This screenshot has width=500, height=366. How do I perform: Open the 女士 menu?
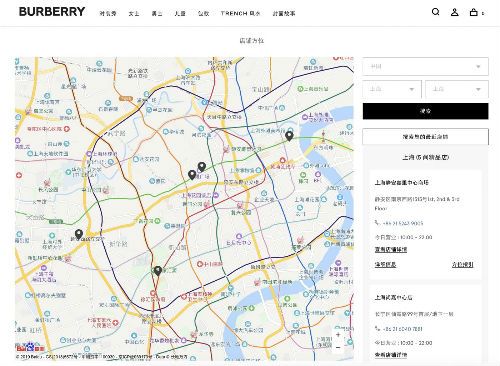click(x=134, y=13)
